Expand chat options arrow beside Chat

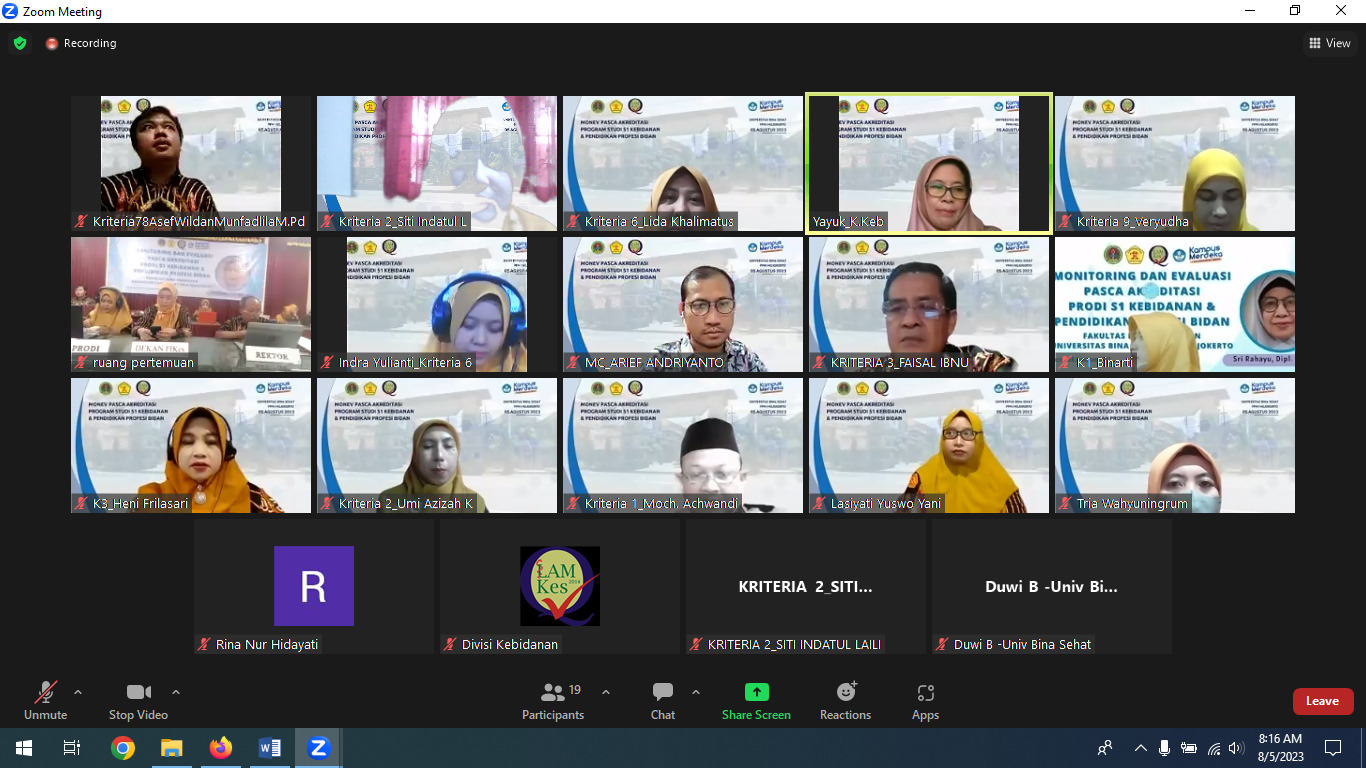coord(696,692)
